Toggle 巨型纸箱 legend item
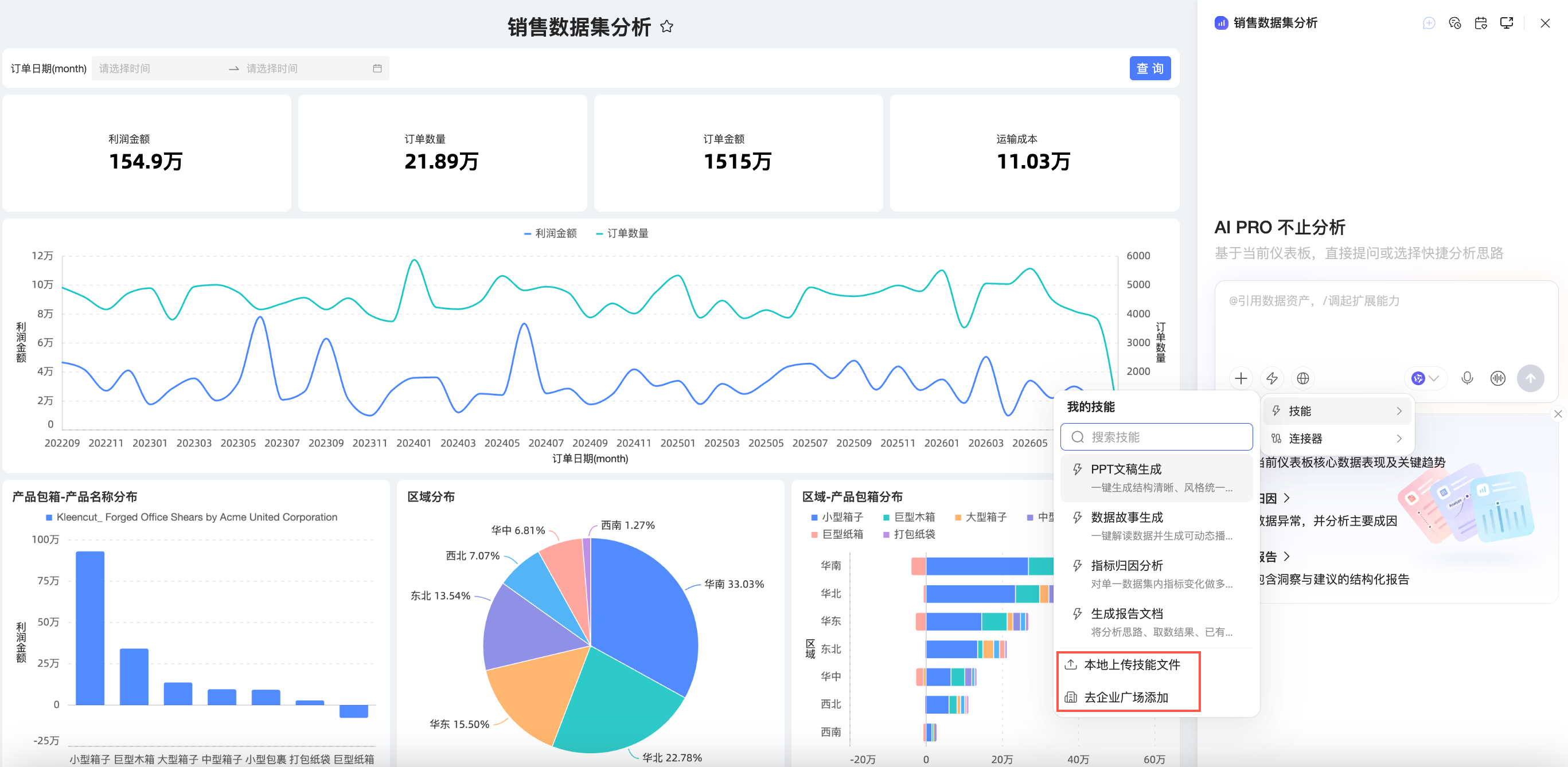The image size is (1568, 767). (x=837, y=534)
